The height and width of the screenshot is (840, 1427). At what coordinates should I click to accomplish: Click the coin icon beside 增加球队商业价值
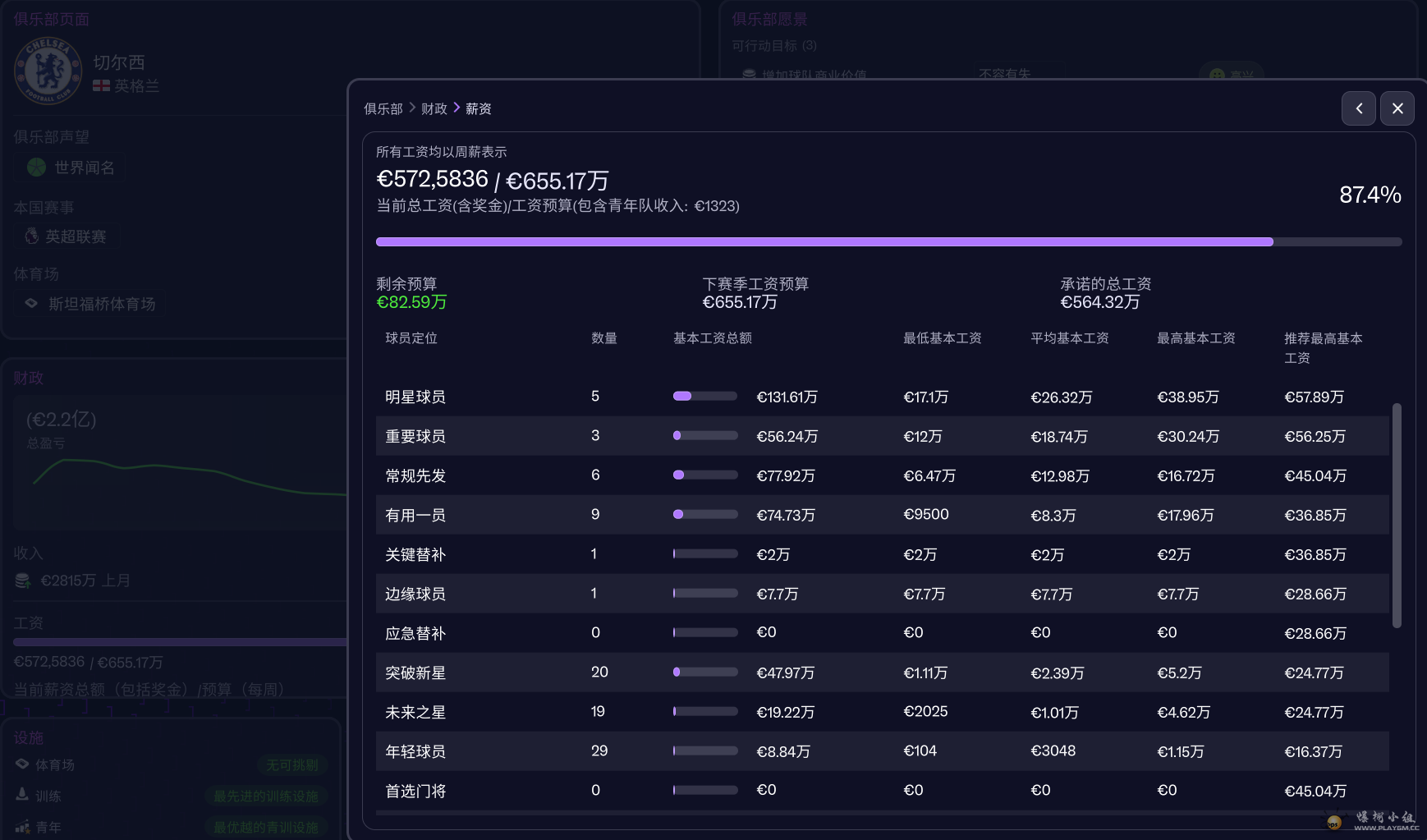tap(748, 75)
